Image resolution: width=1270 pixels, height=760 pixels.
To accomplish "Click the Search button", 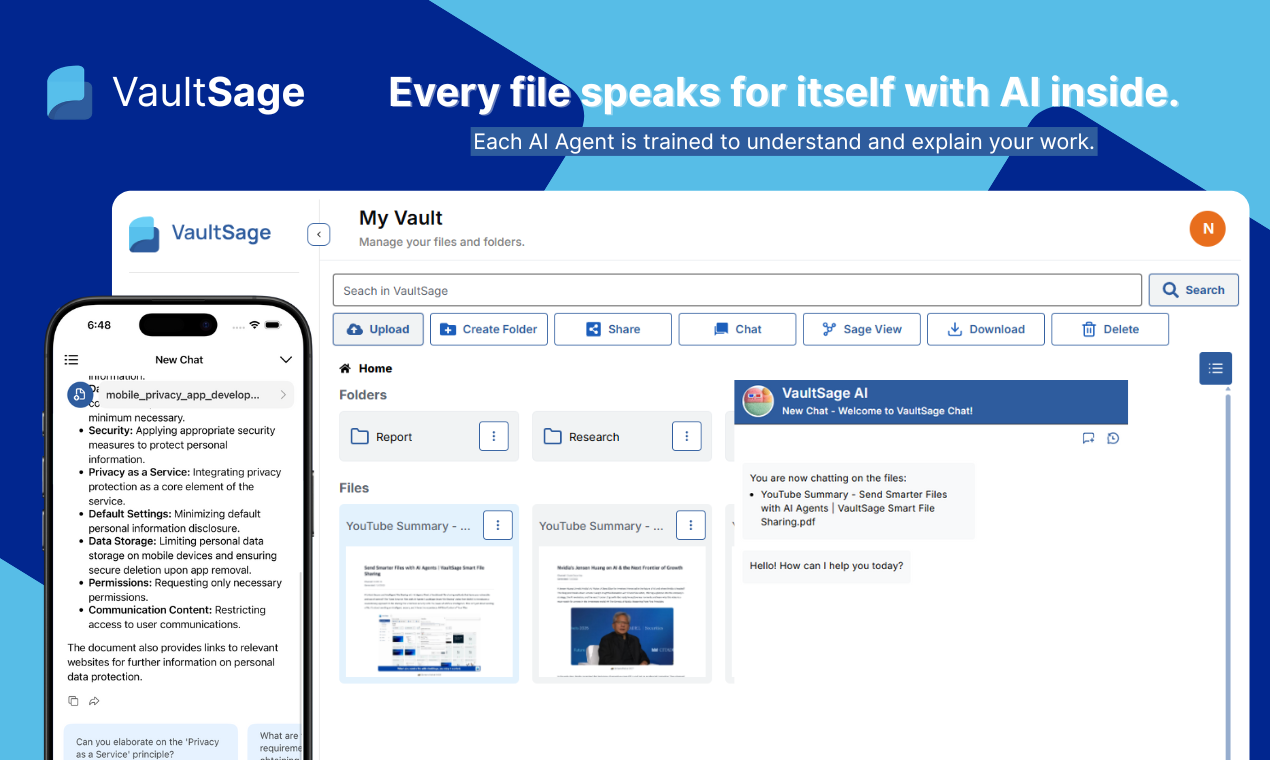I will point(1193,290).
